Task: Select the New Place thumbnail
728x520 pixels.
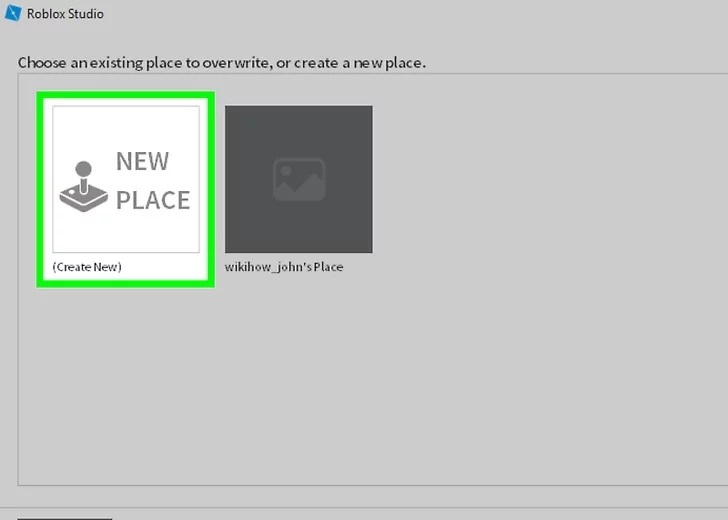Action: [126, 179]
